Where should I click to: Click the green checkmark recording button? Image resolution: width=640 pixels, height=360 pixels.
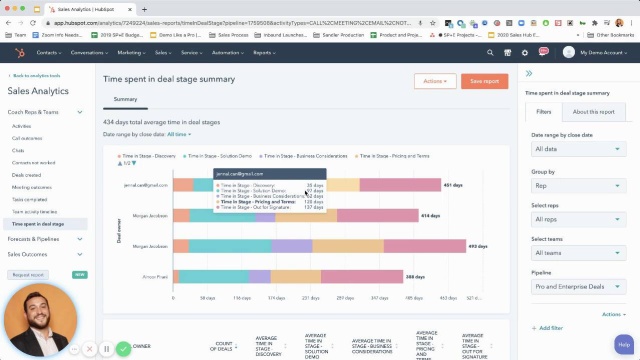(123, 349)
